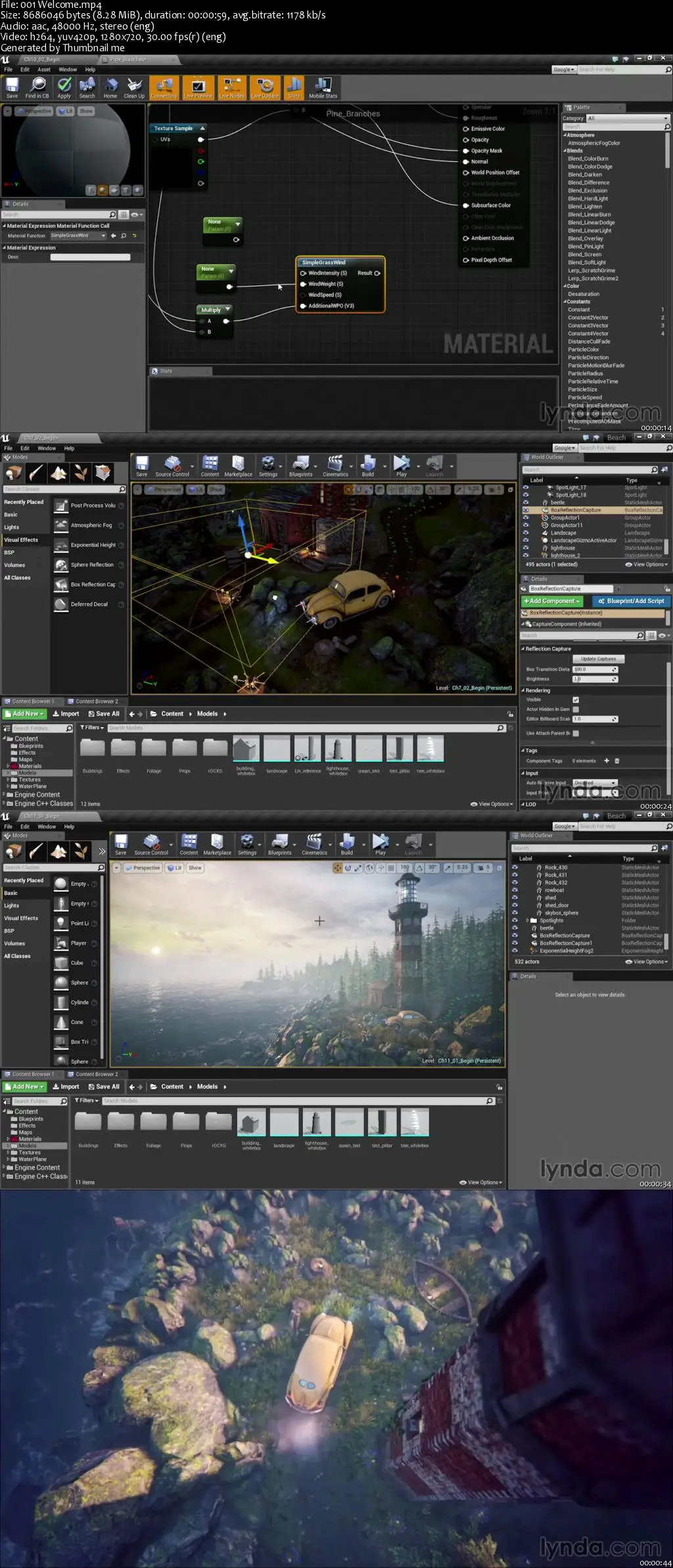Open Add New dropdown in Ch7_02_Begin Content Browser
The width and height of the screenshot is (673, 1568).
click(24, 714)
